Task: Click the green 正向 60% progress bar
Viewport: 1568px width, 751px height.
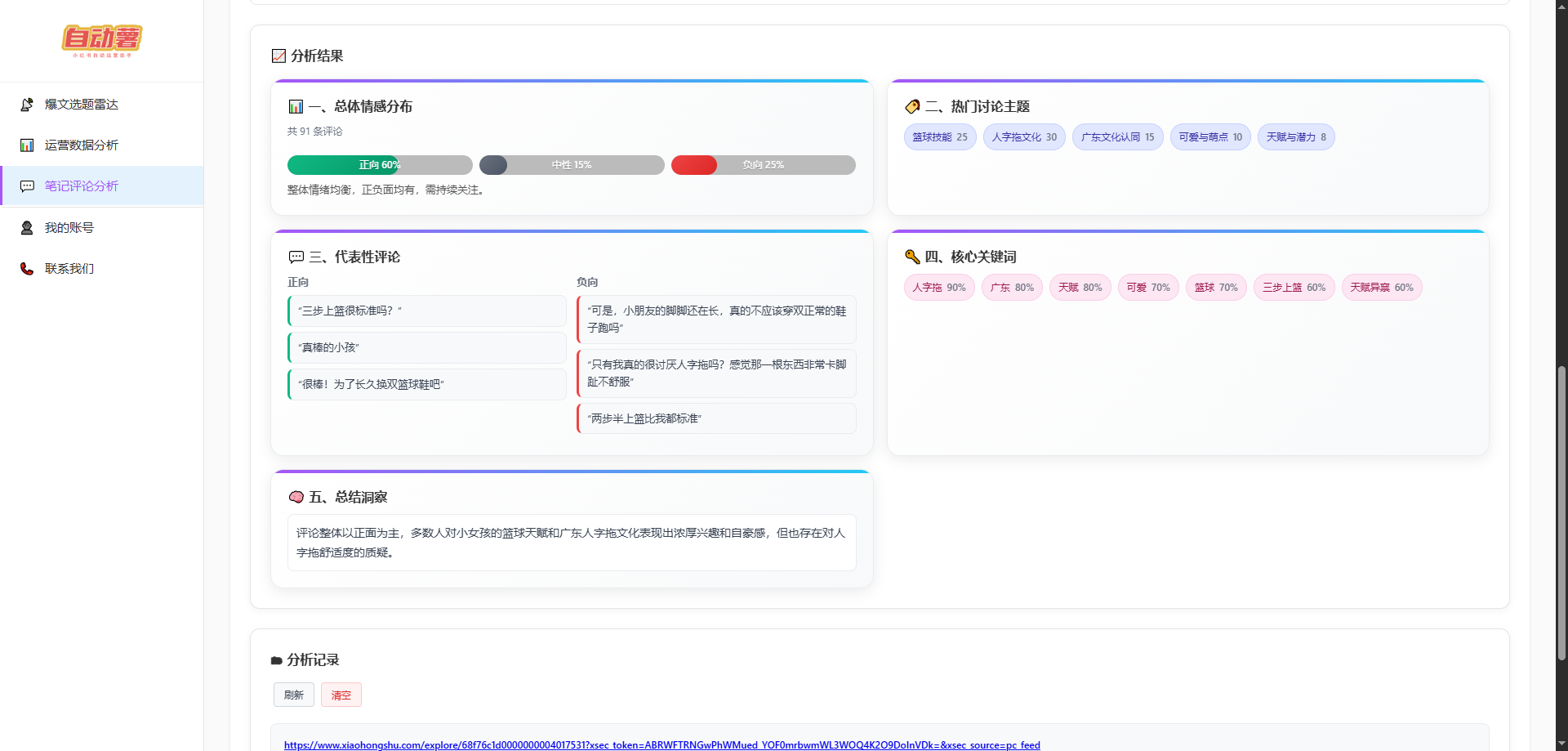Action: [x=379, y=165]
